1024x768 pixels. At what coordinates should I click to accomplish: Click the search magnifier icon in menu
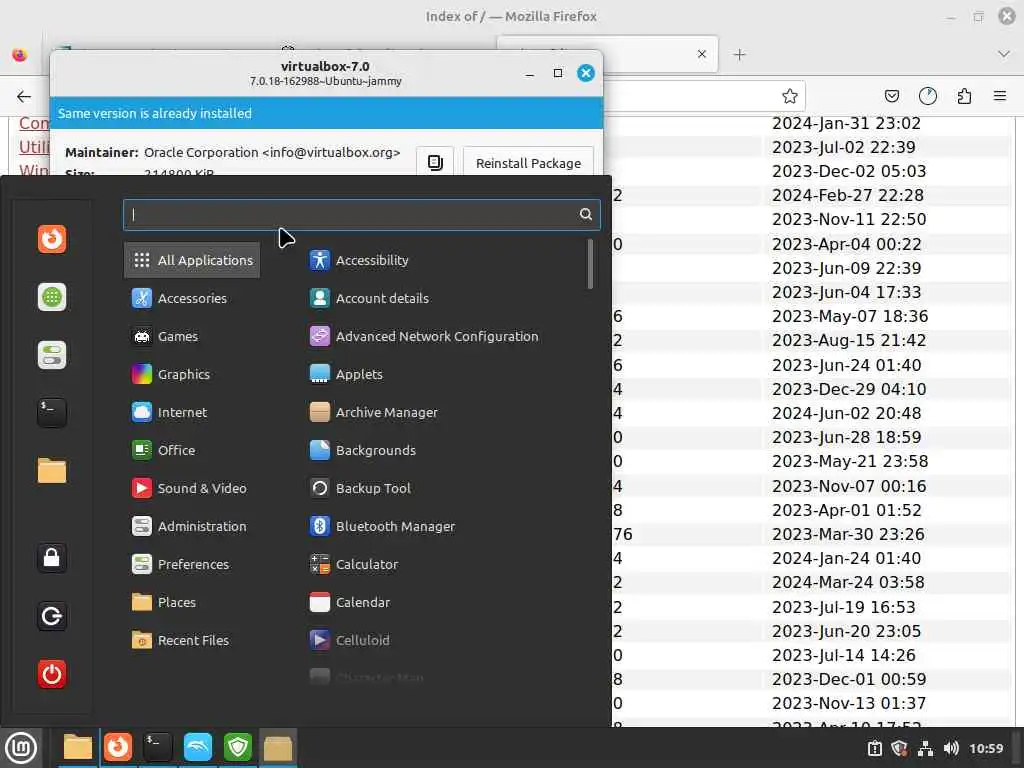(x=586, y=214)
